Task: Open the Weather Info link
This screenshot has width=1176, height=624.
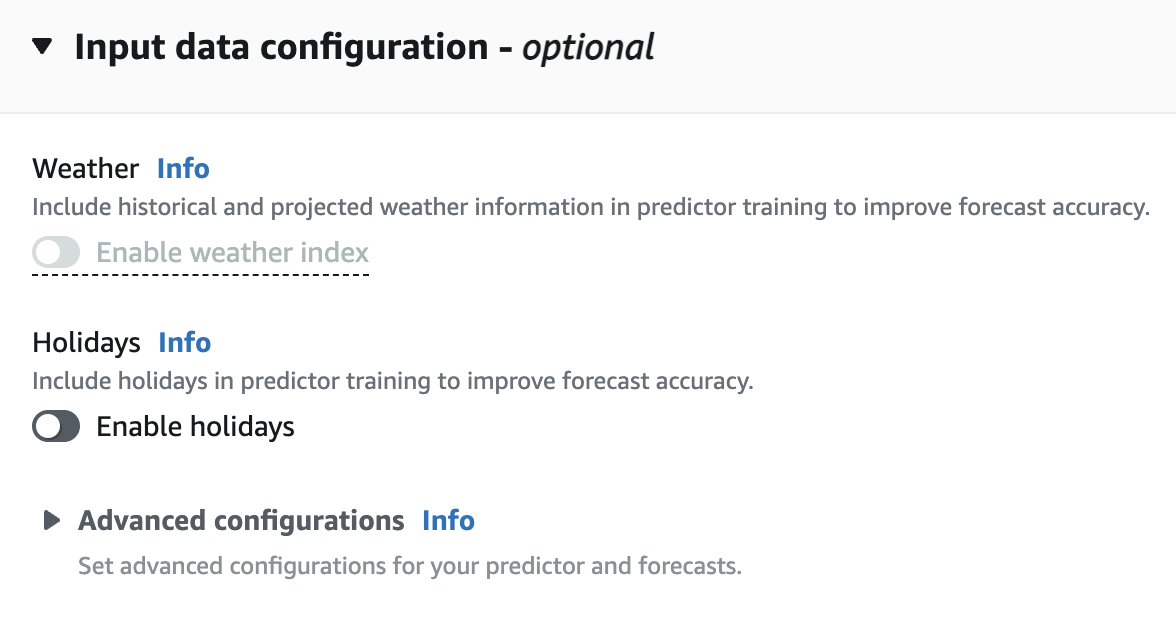Action: (183, 168)
